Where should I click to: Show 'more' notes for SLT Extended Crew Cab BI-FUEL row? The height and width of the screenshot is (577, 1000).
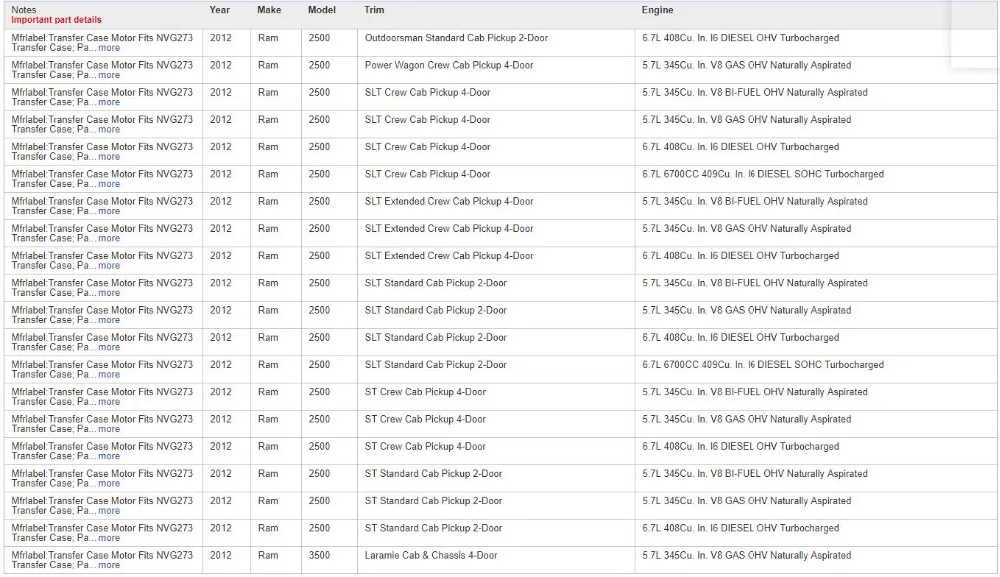109,211
